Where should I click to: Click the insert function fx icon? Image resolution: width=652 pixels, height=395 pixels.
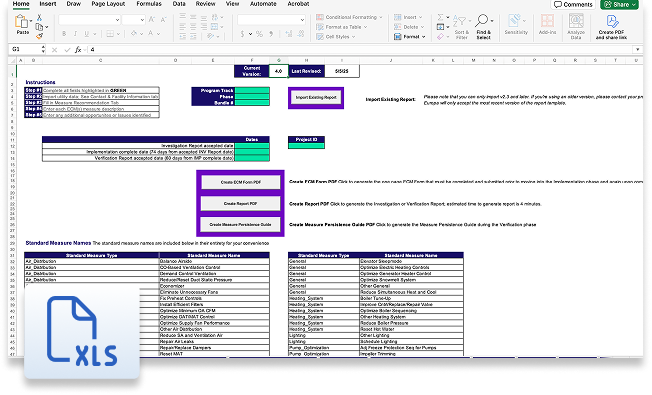pyautogui.click(x=78, y=49)
